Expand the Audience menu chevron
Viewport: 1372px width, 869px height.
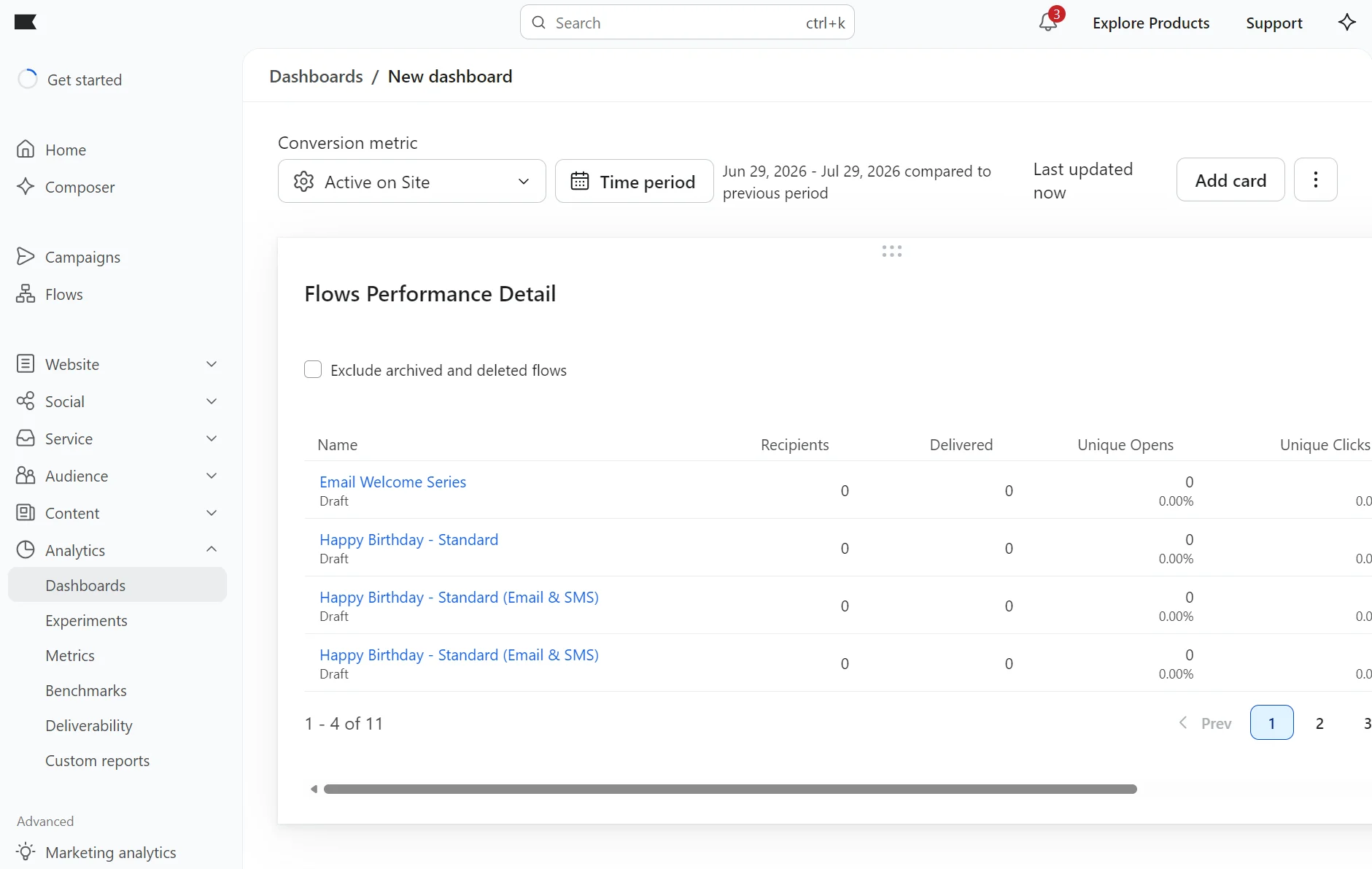(x=212, y=475)
